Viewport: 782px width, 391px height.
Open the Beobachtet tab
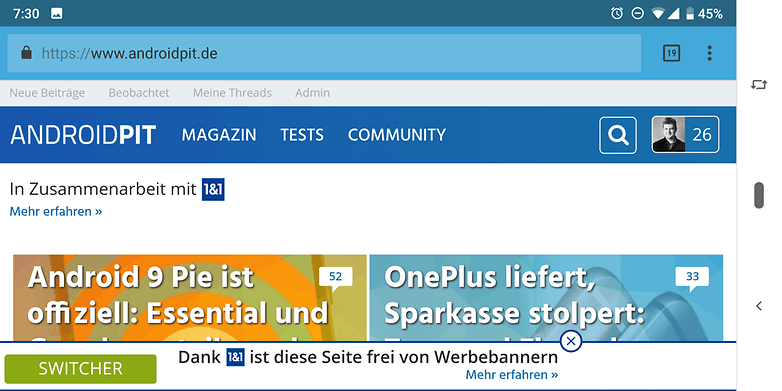[139, 93]
